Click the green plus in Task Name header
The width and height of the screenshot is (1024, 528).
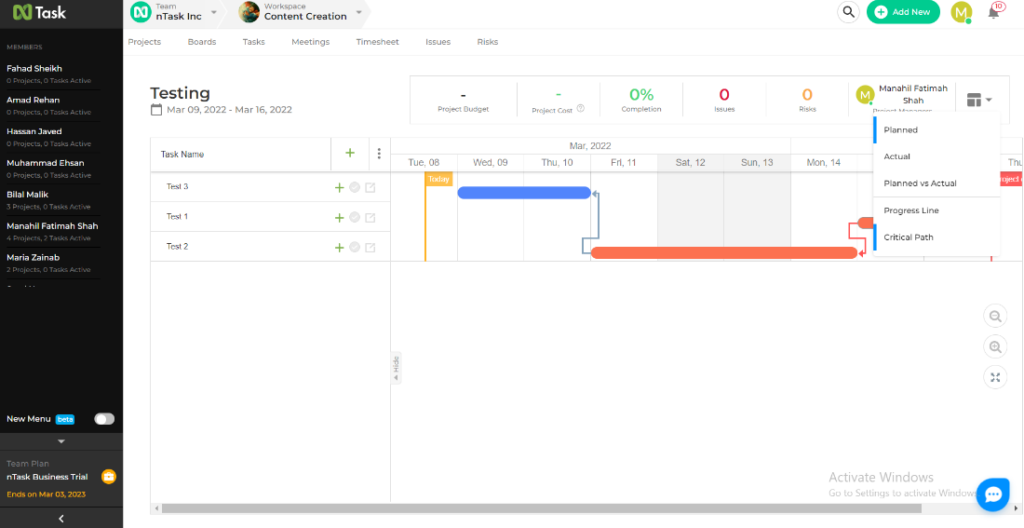(x=350, y=153)
